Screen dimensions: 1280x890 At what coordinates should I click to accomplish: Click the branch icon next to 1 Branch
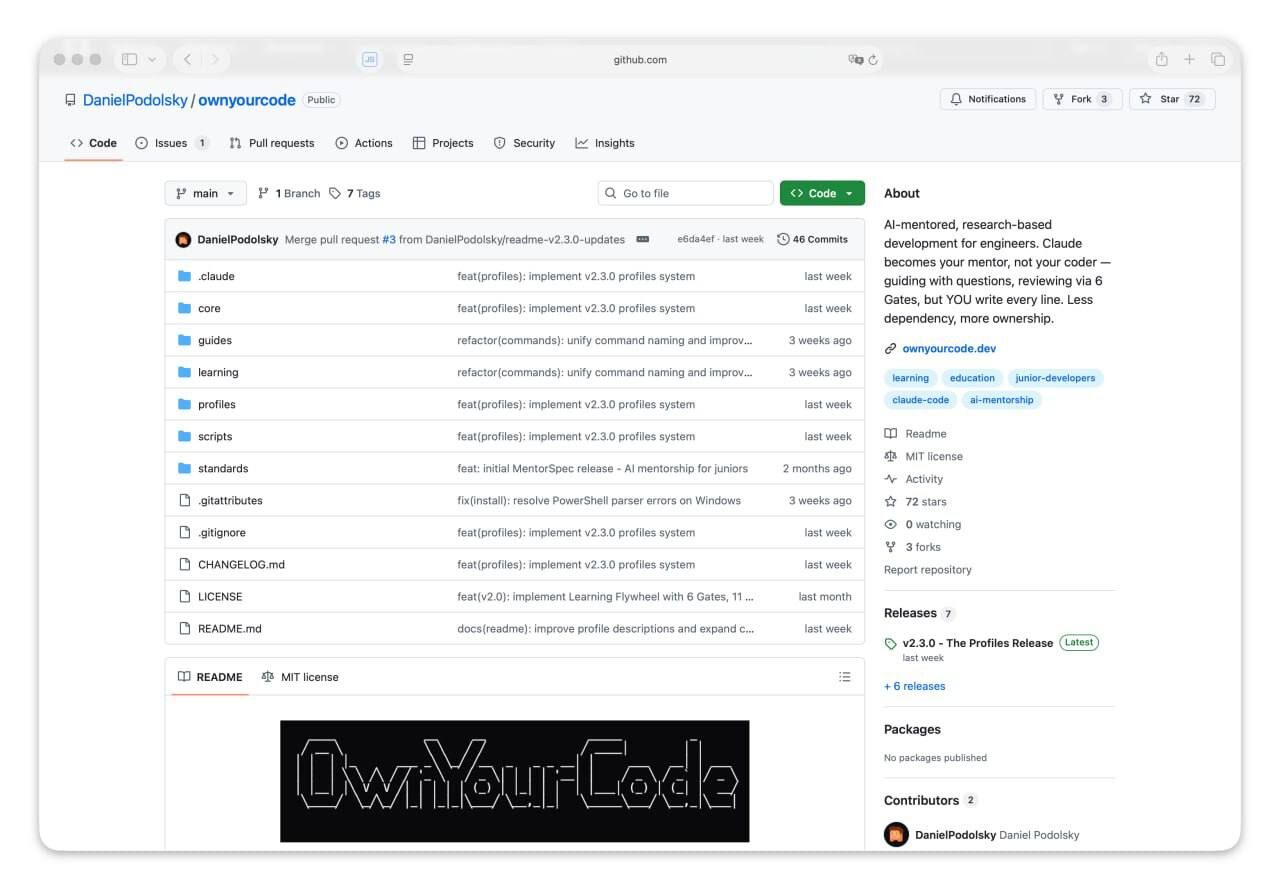pos(262,193)
